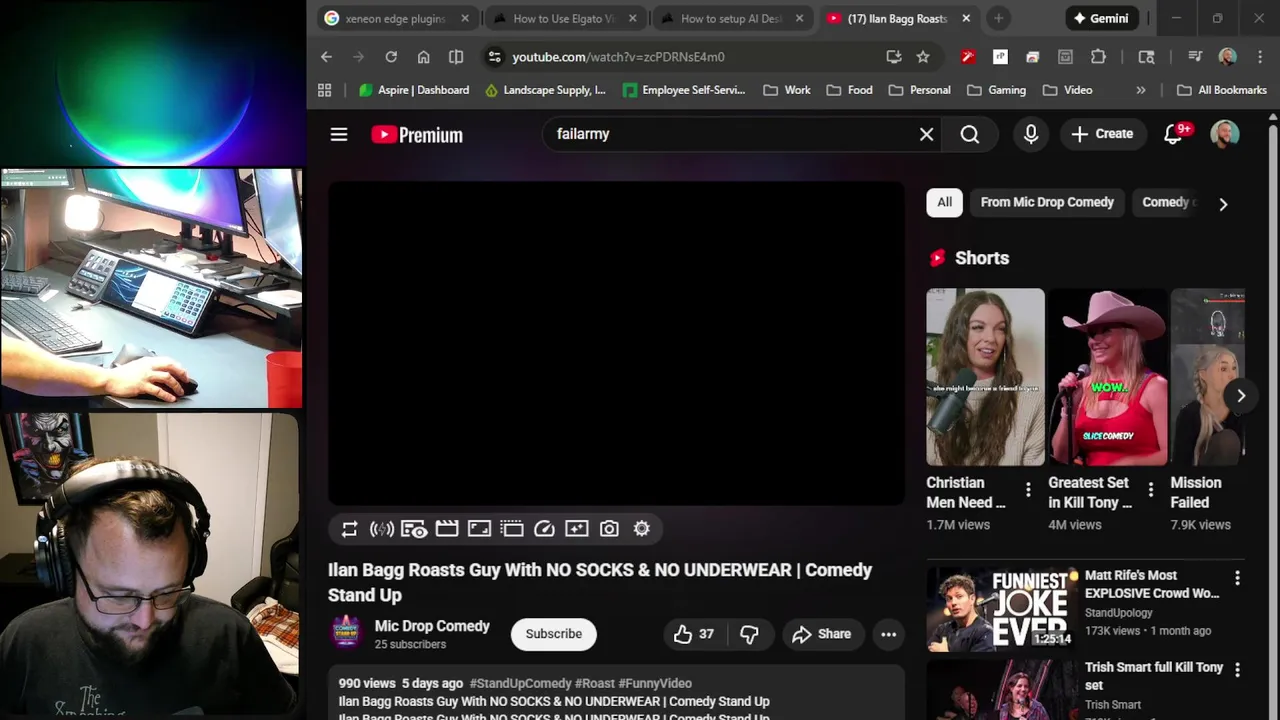Click the pop-up player window icon

click(x=512, y=529)
